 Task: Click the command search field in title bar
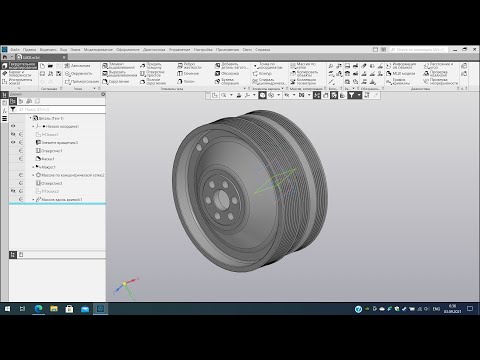pos(418,49)
